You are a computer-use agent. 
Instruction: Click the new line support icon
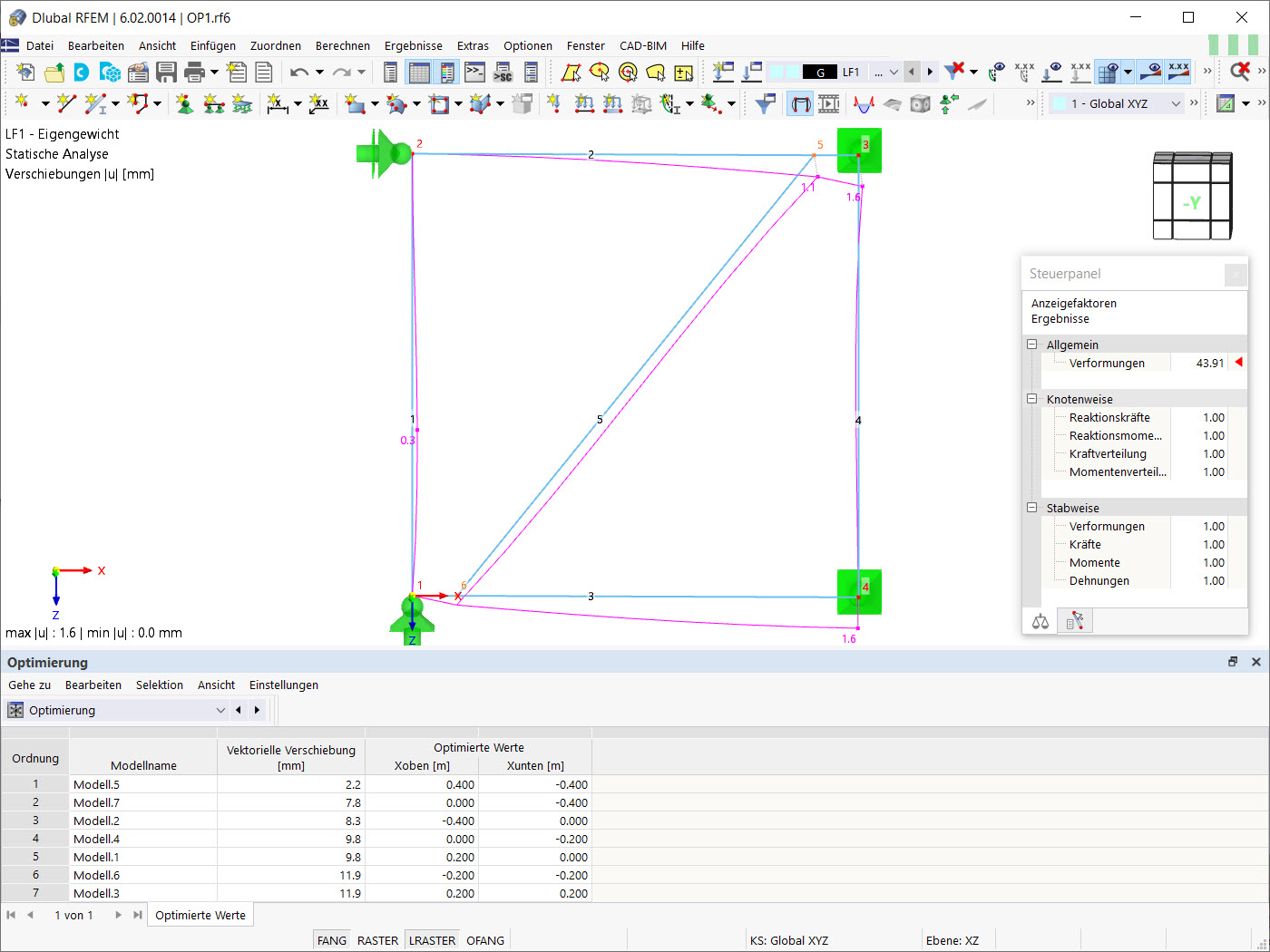[213, 104]
